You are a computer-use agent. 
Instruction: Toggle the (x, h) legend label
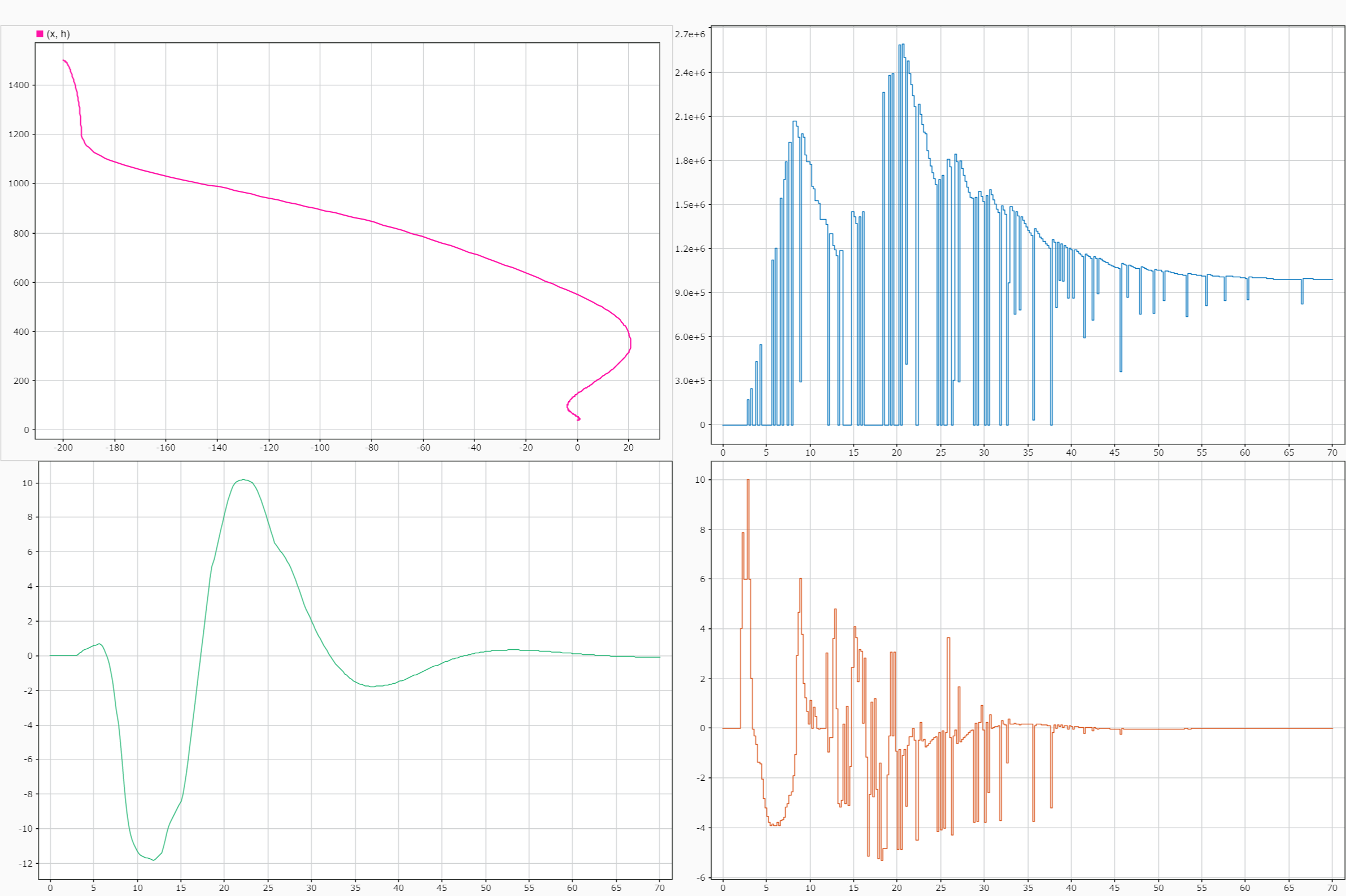click(x=58, y=34)
